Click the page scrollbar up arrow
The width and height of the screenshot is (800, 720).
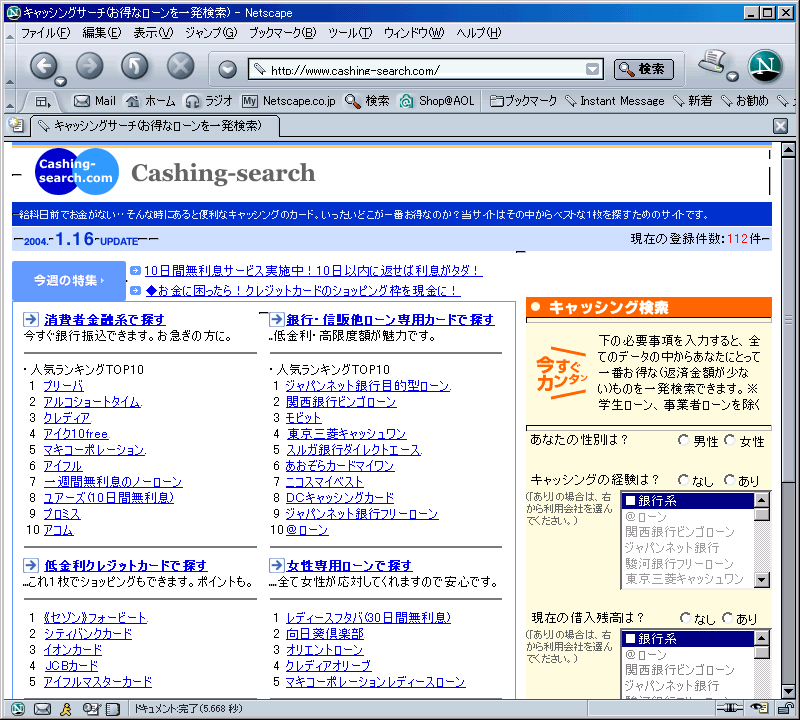(788, 151)
